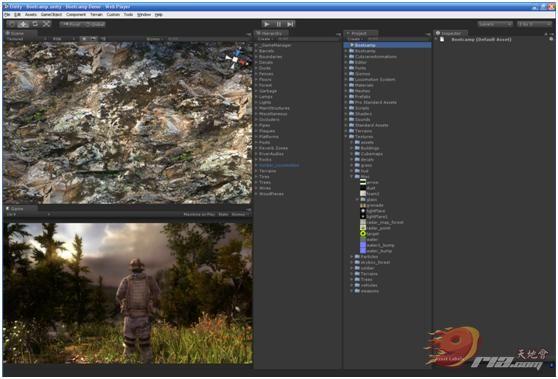The height and width of the screenshot is (379, 558).
Task: Select the water texture icon
Action: 363,239
